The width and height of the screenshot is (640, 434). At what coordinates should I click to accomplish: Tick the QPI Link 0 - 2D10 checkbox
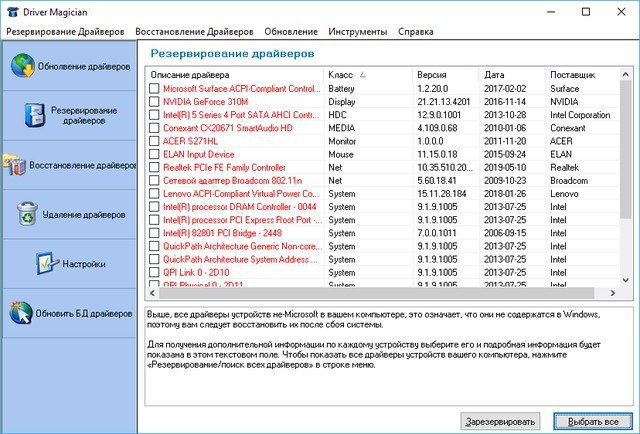pyautogui.click(x=154, y=272)
